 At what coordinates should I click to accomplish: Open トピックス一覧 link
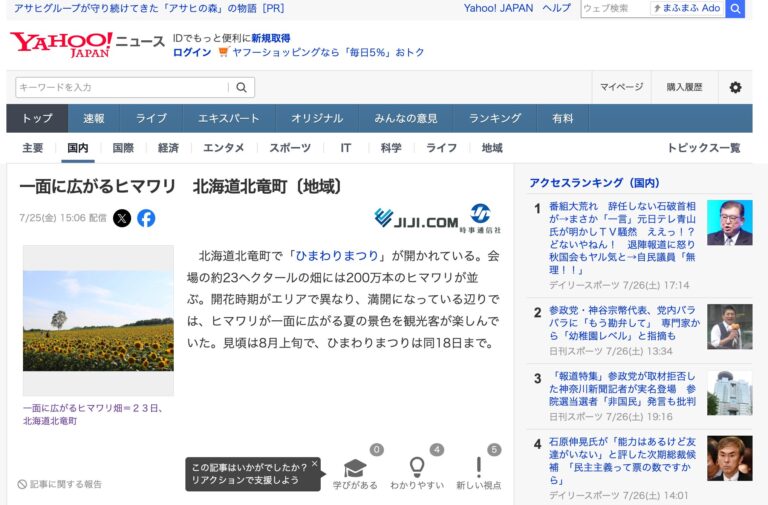(703, 148)
